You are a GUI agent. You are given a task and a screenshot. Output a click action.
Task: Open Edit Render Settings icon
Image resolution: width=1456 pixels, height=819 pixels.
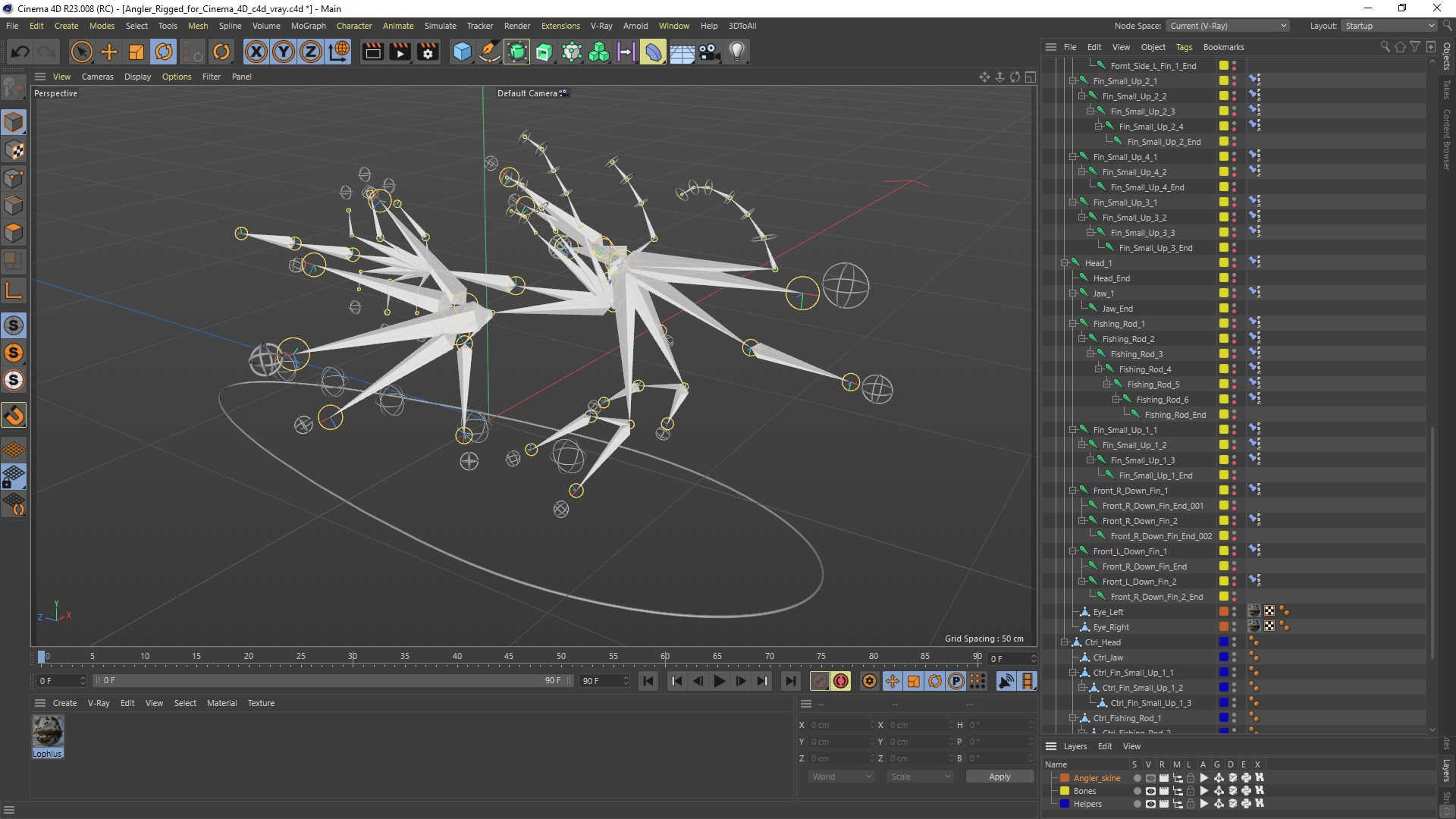pyautogui.click(x=428, y=52)
